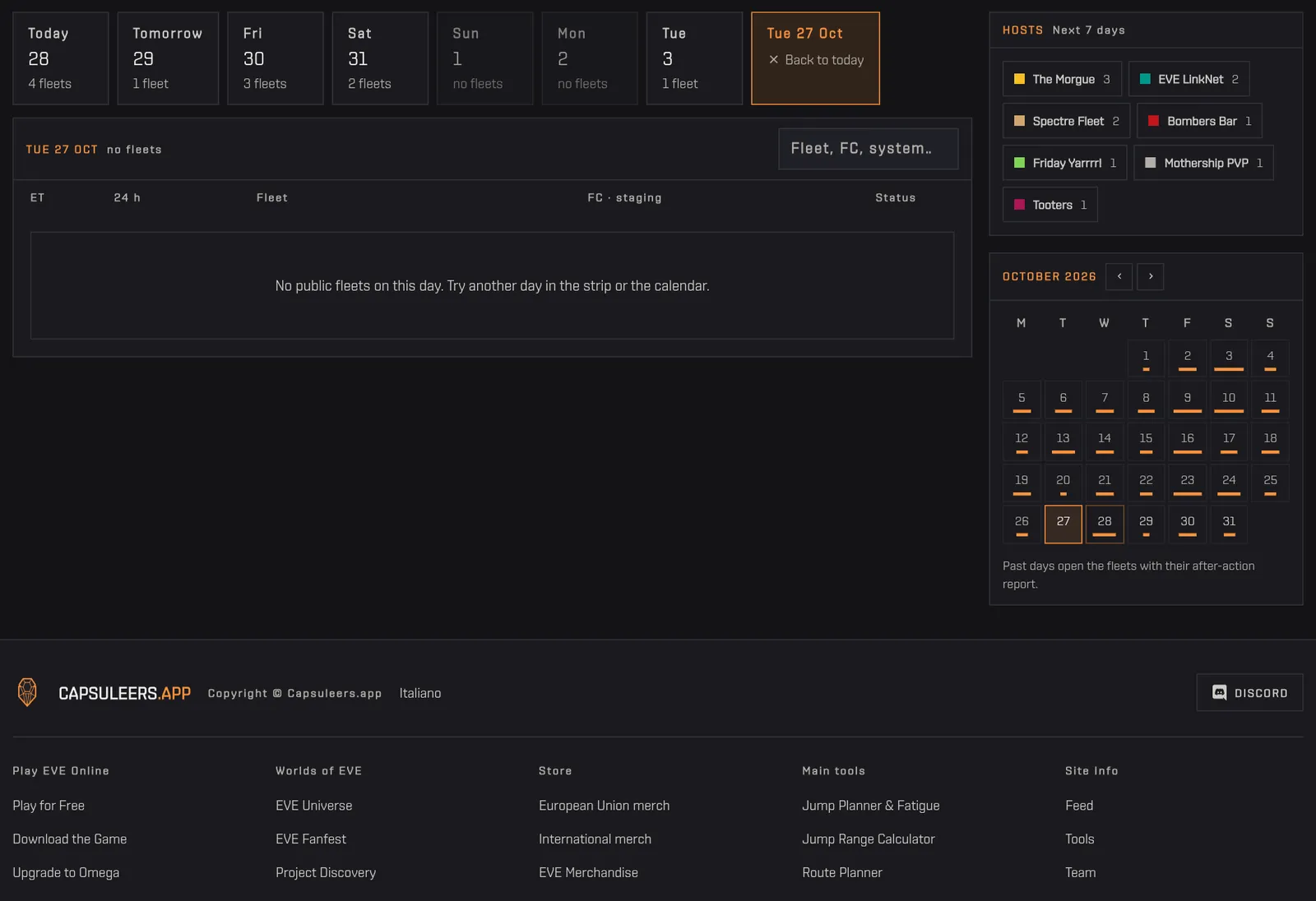
Task: Select the Fri 30 day card
Action: point(276,58)
